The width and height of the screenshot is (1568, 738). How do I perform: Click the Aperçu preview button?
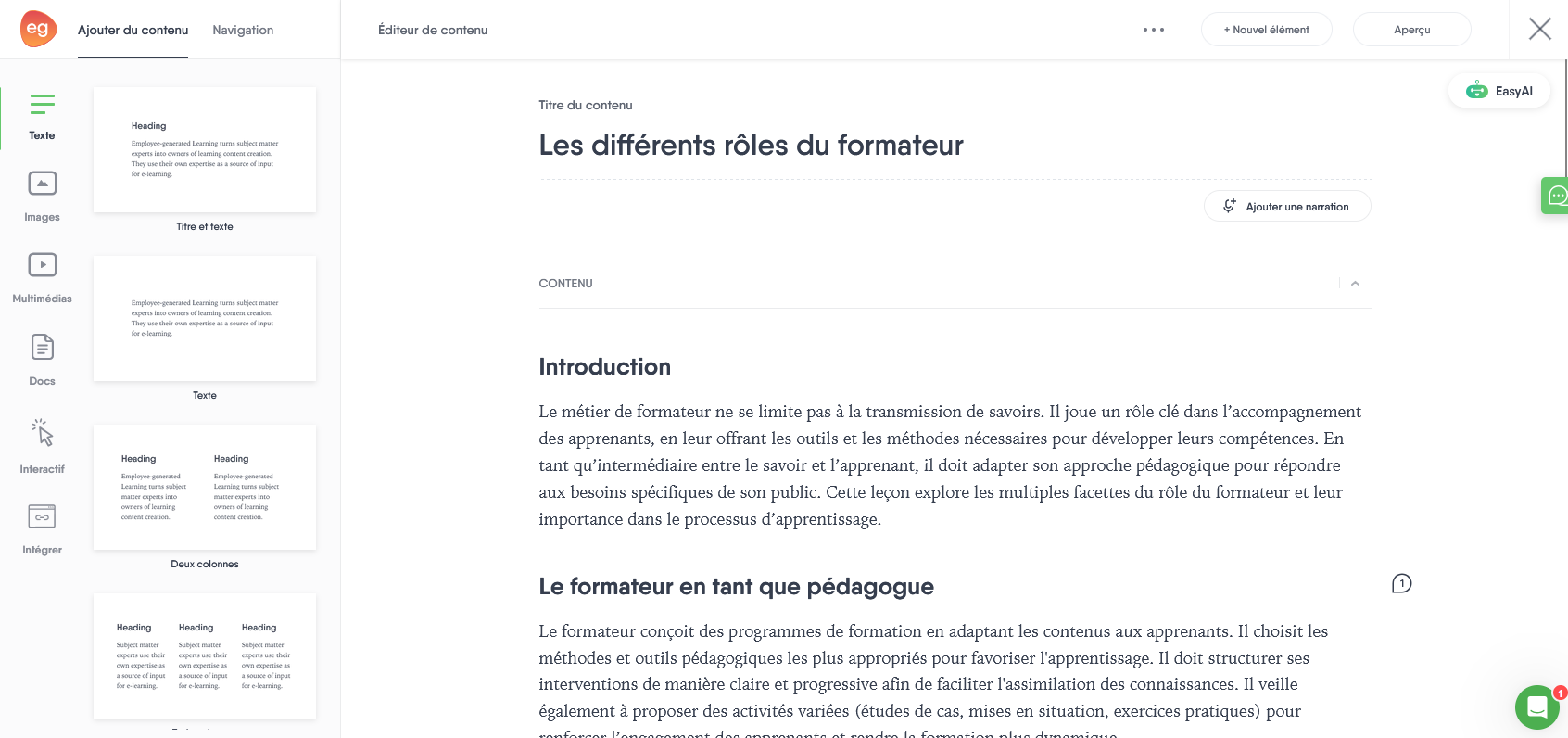[1411, 29]
